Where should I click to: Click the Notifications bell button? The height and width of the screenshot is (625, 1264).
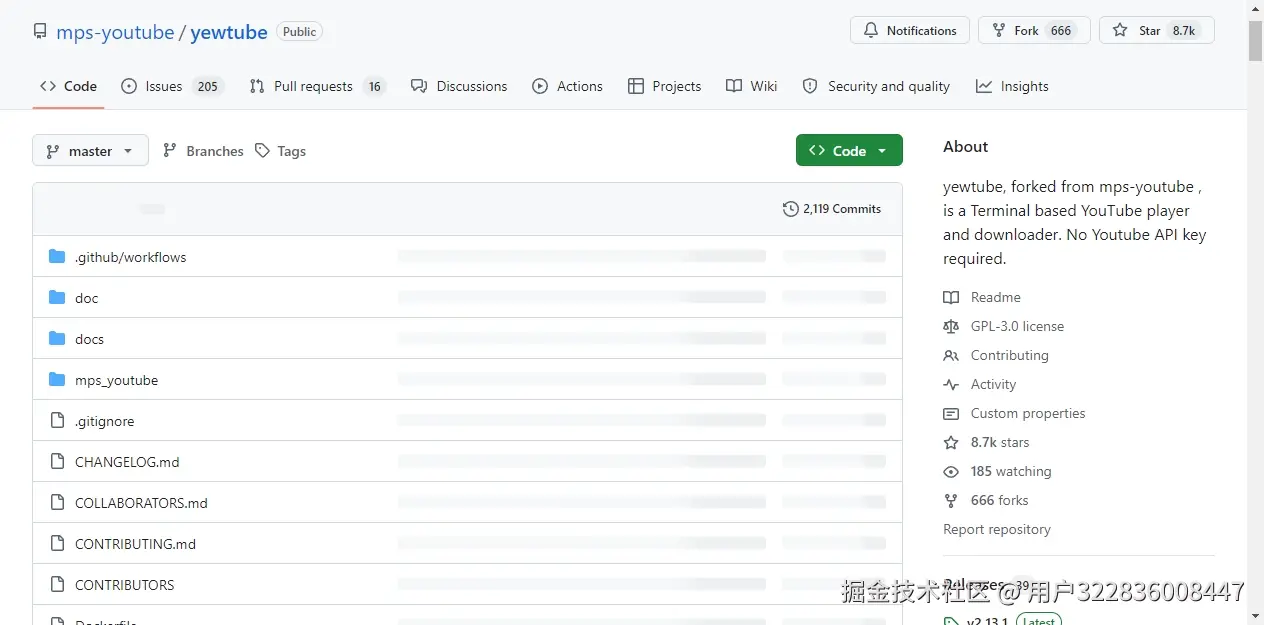910,31
